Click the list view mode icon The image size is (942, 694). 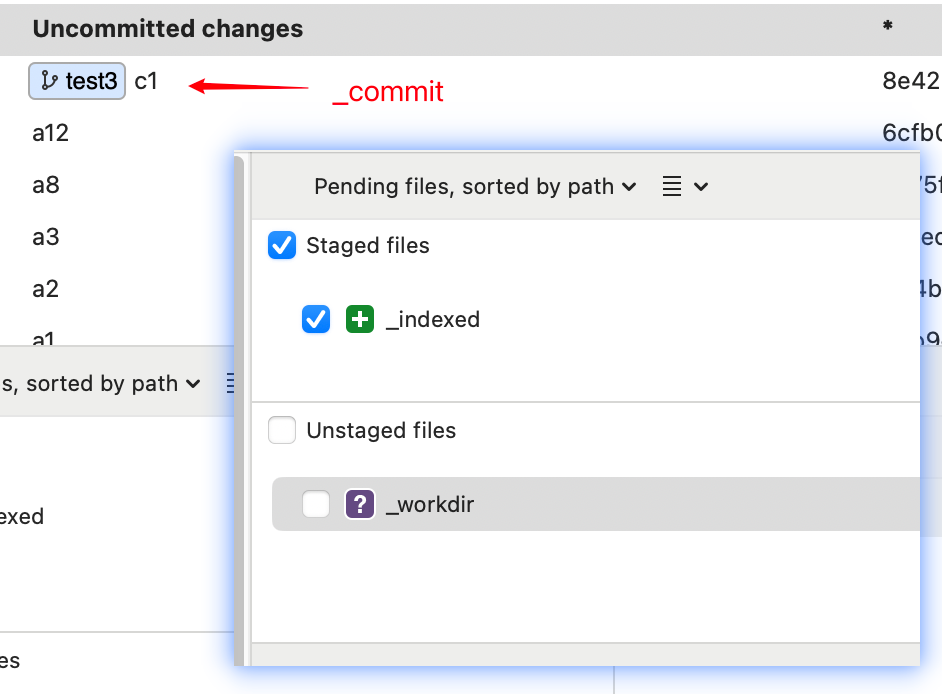[673, 186]
